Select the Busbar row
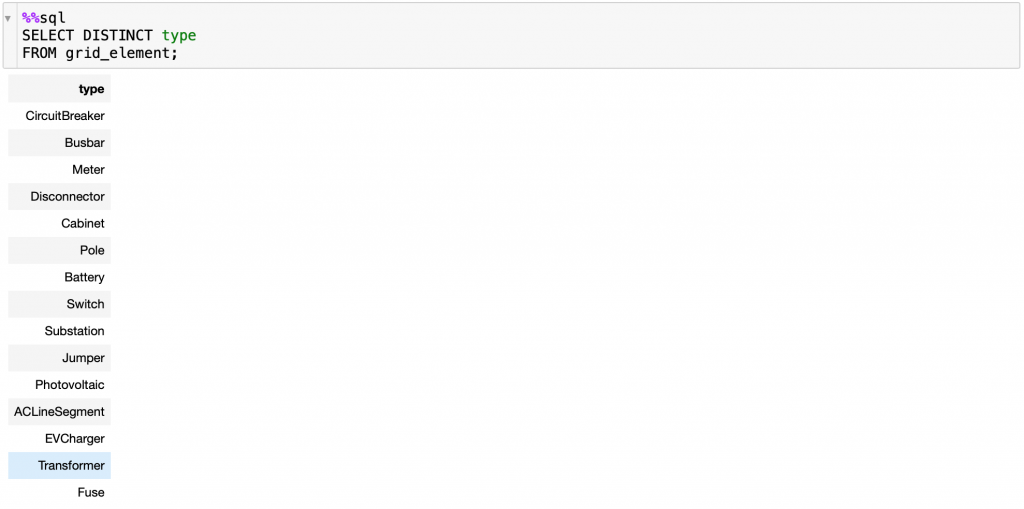The height and width of the screenshot is (509, 1024). 59,142
